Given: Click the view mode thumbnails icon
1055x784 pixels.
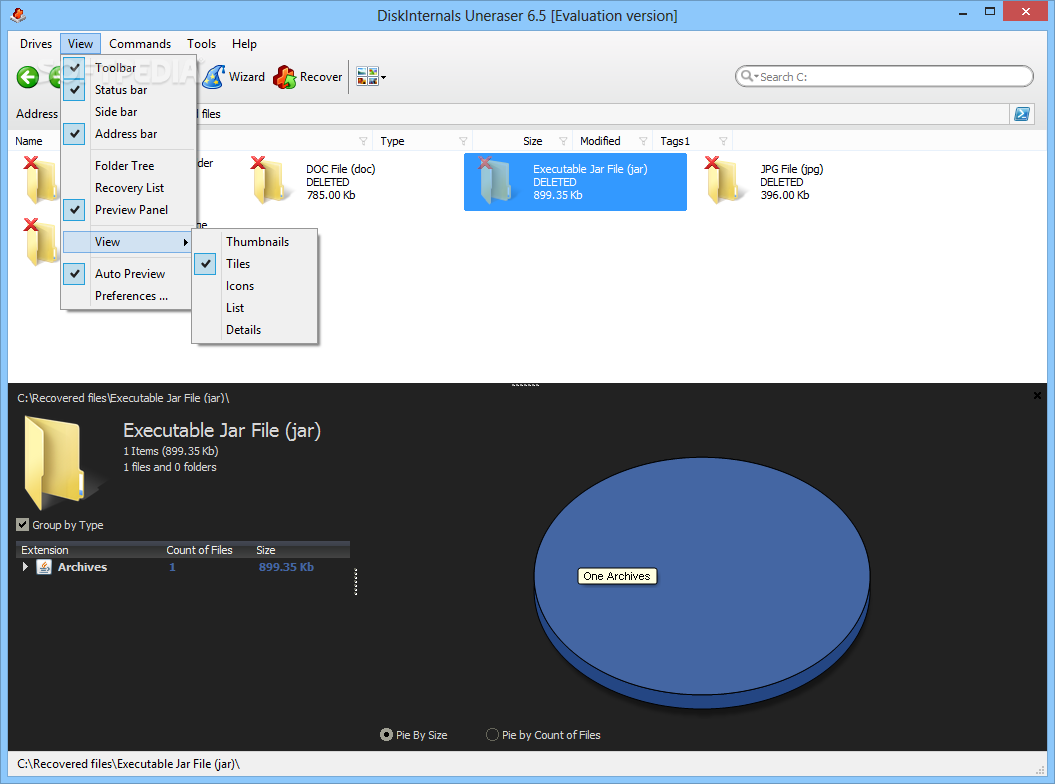Looking at the screenshot, I should click(x=367, y=76).
